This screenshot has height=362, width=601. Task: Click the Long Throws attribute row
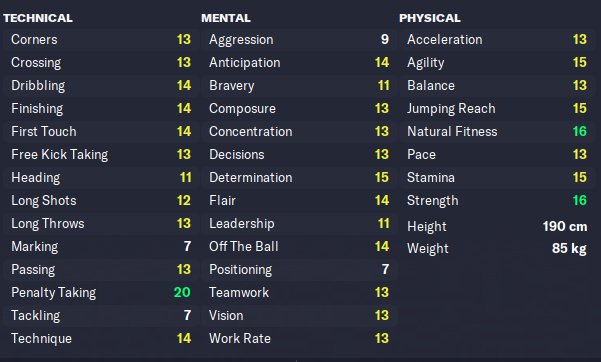click(101, 224)
